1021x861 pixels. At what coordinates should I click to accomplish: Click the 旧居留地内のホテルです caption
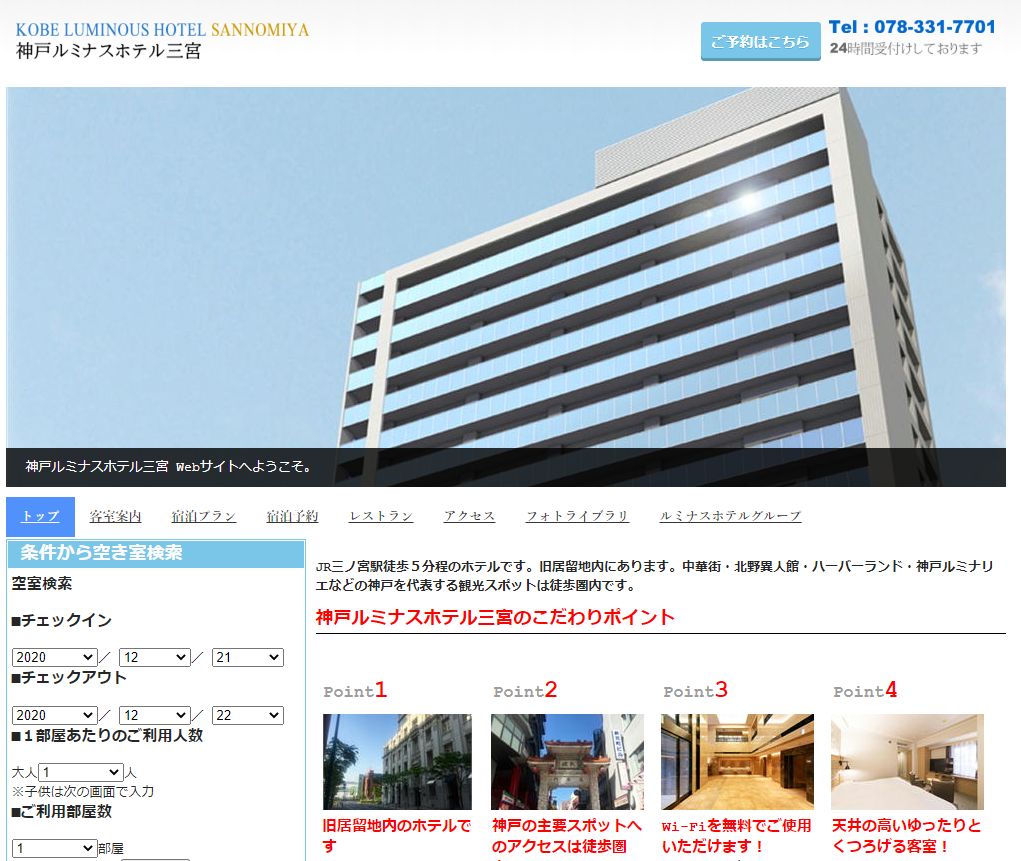tap(397, 836)
